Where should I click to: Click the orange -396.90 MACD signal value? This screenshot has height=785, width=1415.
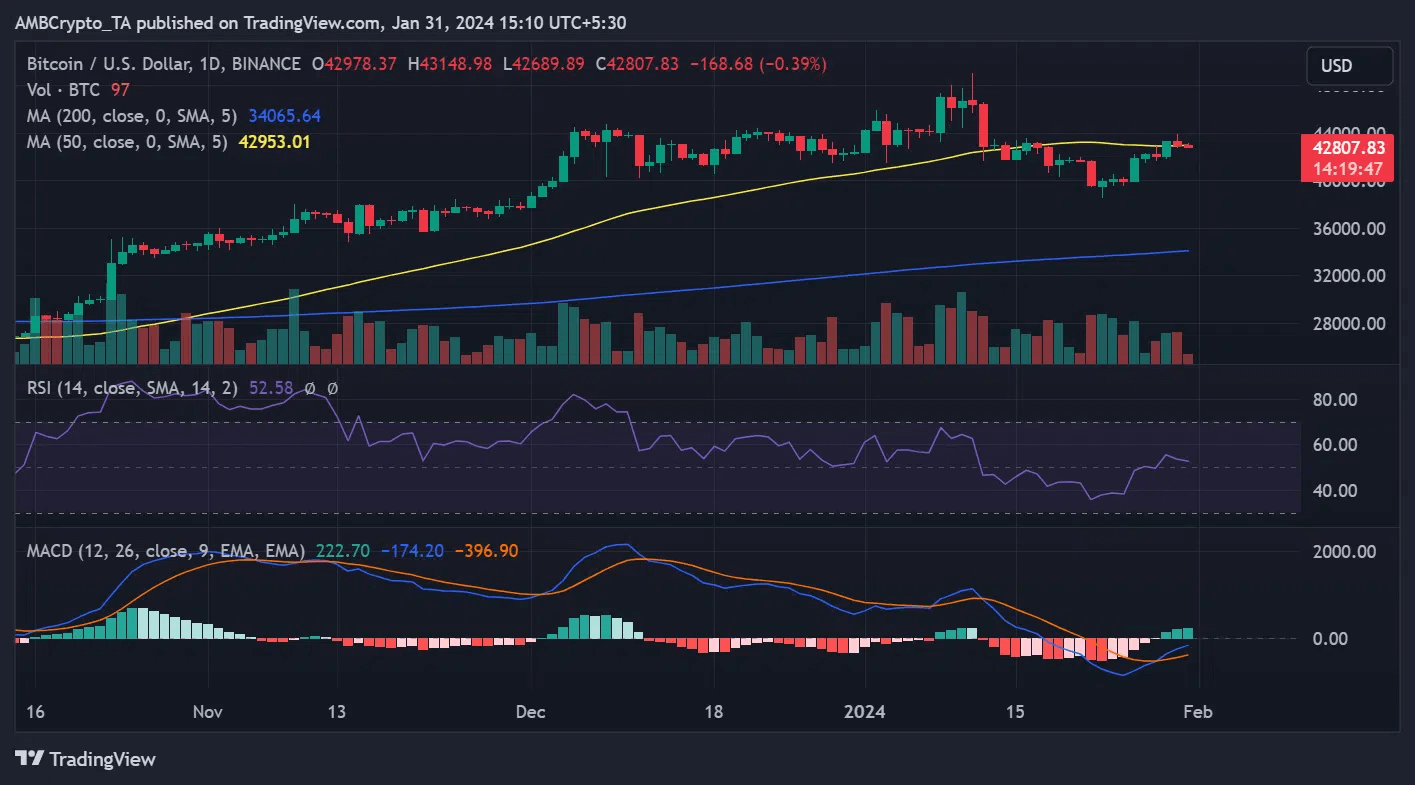[486, 550]
